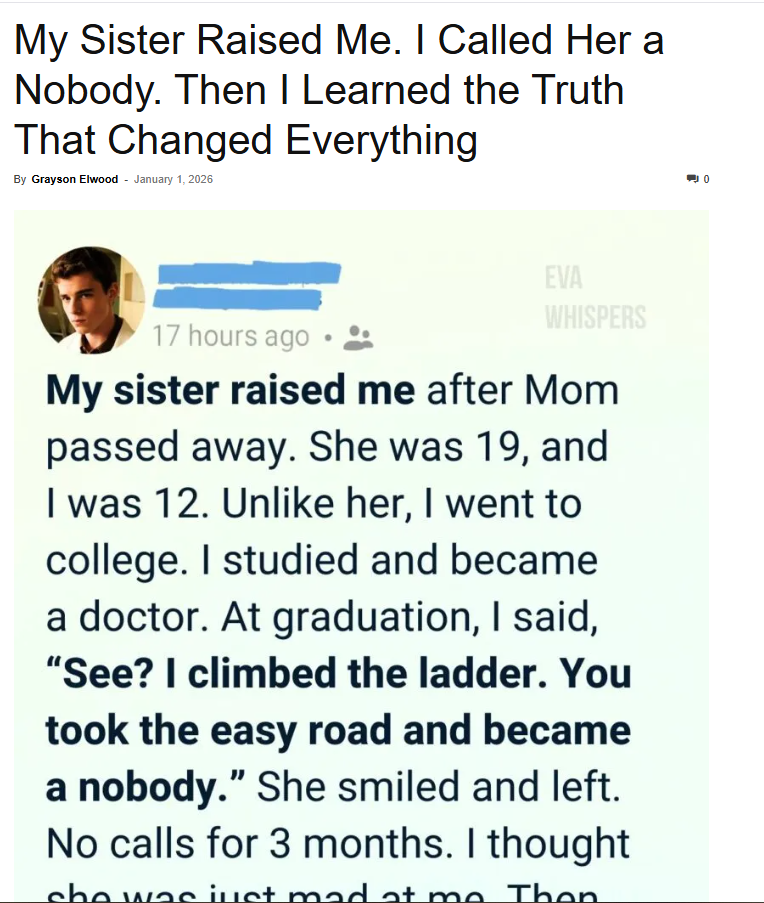This screenshot has width=764, height=903.
Task: Click the "college. I studied and became" line
Action: (x=321, y=560)
